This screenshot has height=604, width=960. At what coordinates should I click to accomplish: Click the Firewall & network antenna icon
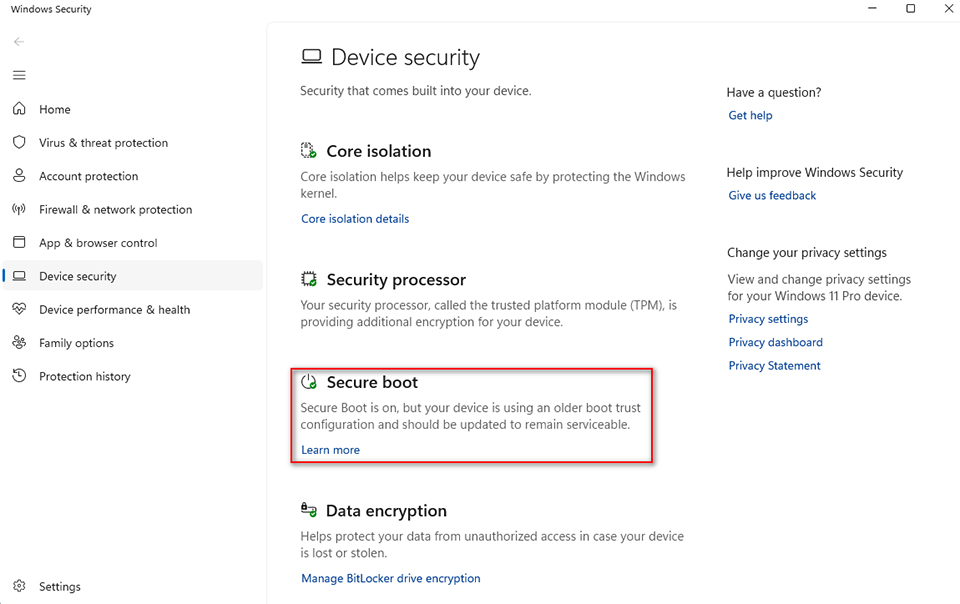(19, 209)
